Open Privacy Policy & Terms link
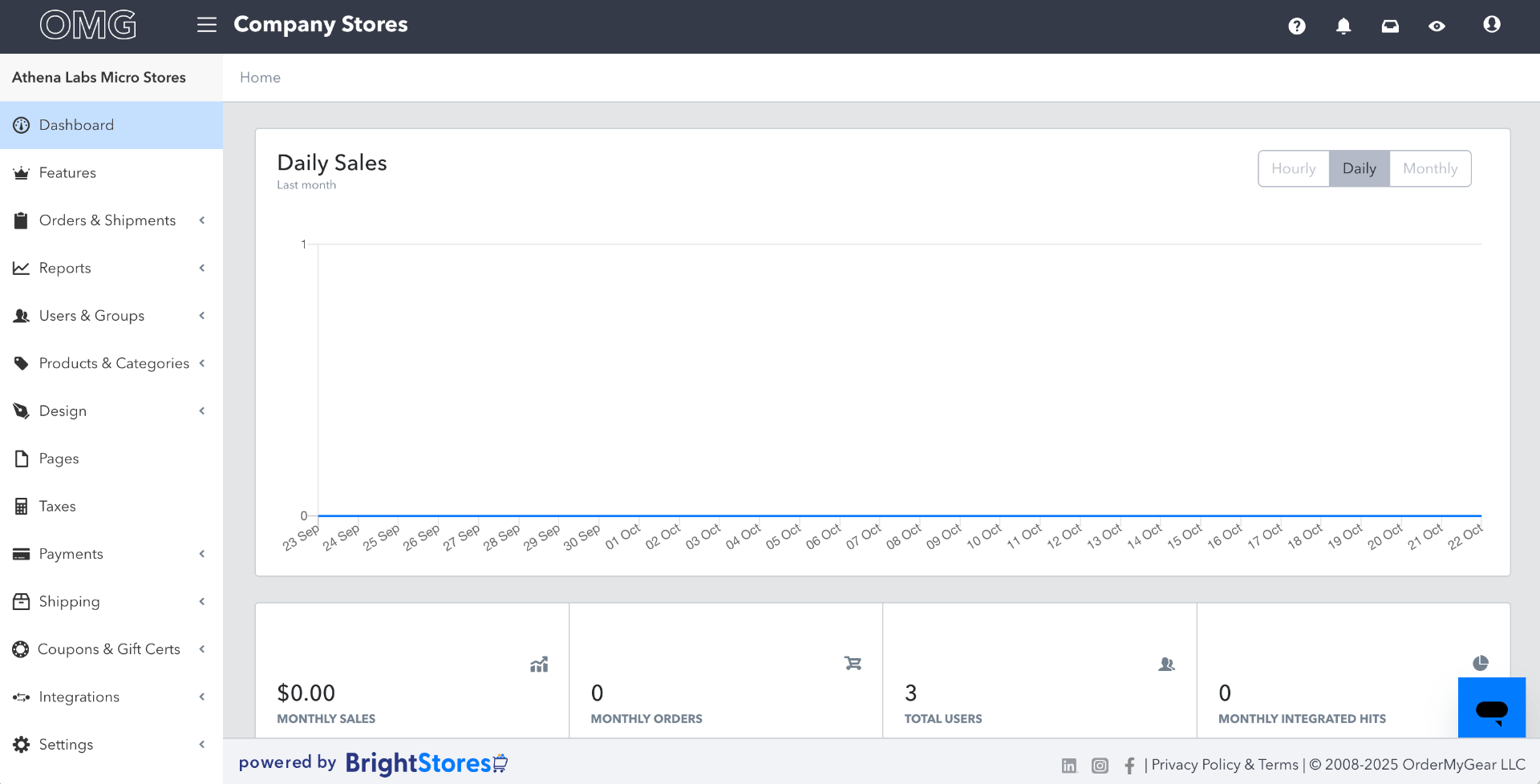This screenshot has width=1540, height=784. [1224, 765]
